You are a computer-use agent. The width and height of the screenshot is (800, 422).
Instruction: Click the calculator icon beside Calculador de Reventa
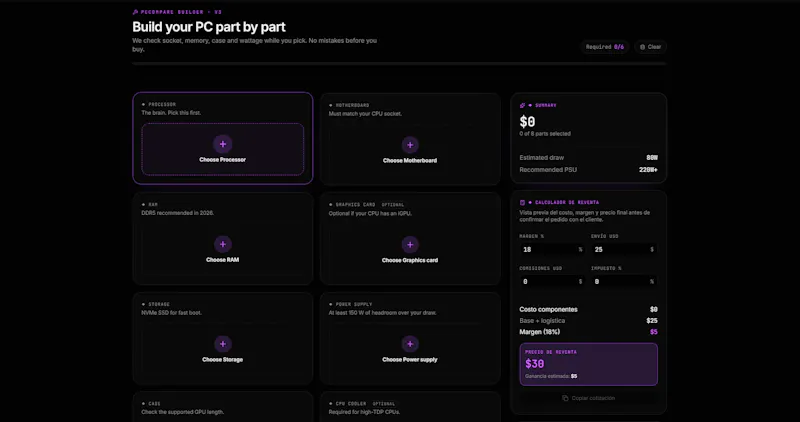tap(522, 202)
